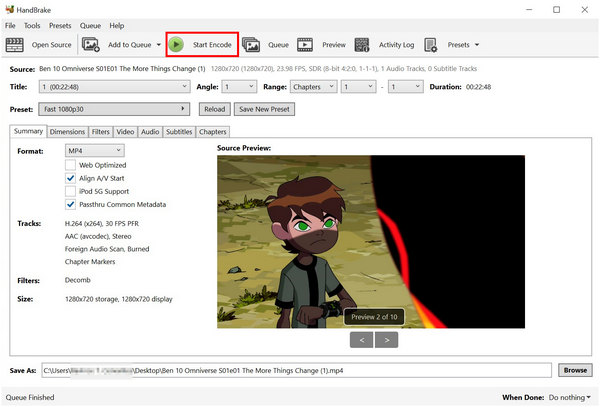Viewport: 600px width, 407px height.
Task: Uncheck Align A/V Start
Action: click(x=70, y=177)
